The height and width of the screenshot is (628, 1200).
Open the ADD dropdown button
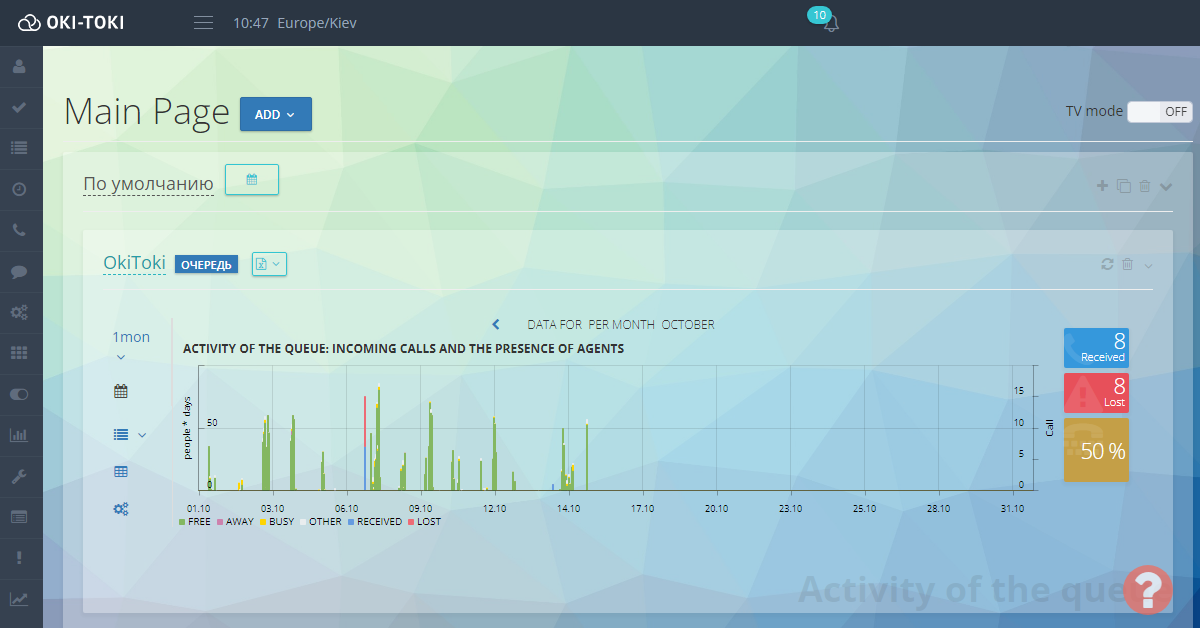coord(275,114)
